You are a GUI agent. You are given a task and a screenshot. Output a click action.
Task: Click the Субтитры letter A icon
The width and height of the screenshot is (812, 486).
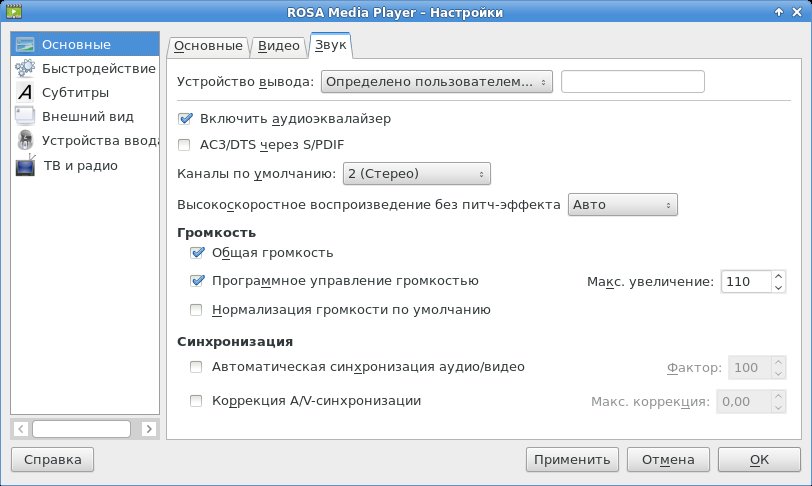click(25, 92)
